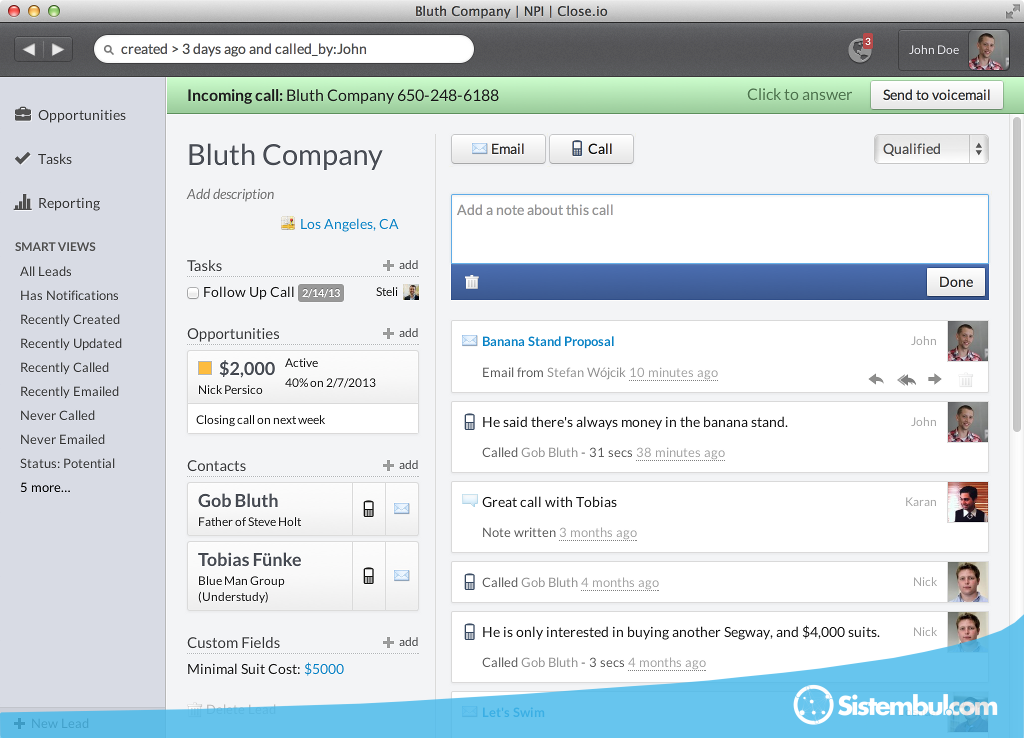This screenshot has height=738, width=1024.
Task: Click the Add description field
Action: [231, 194]
